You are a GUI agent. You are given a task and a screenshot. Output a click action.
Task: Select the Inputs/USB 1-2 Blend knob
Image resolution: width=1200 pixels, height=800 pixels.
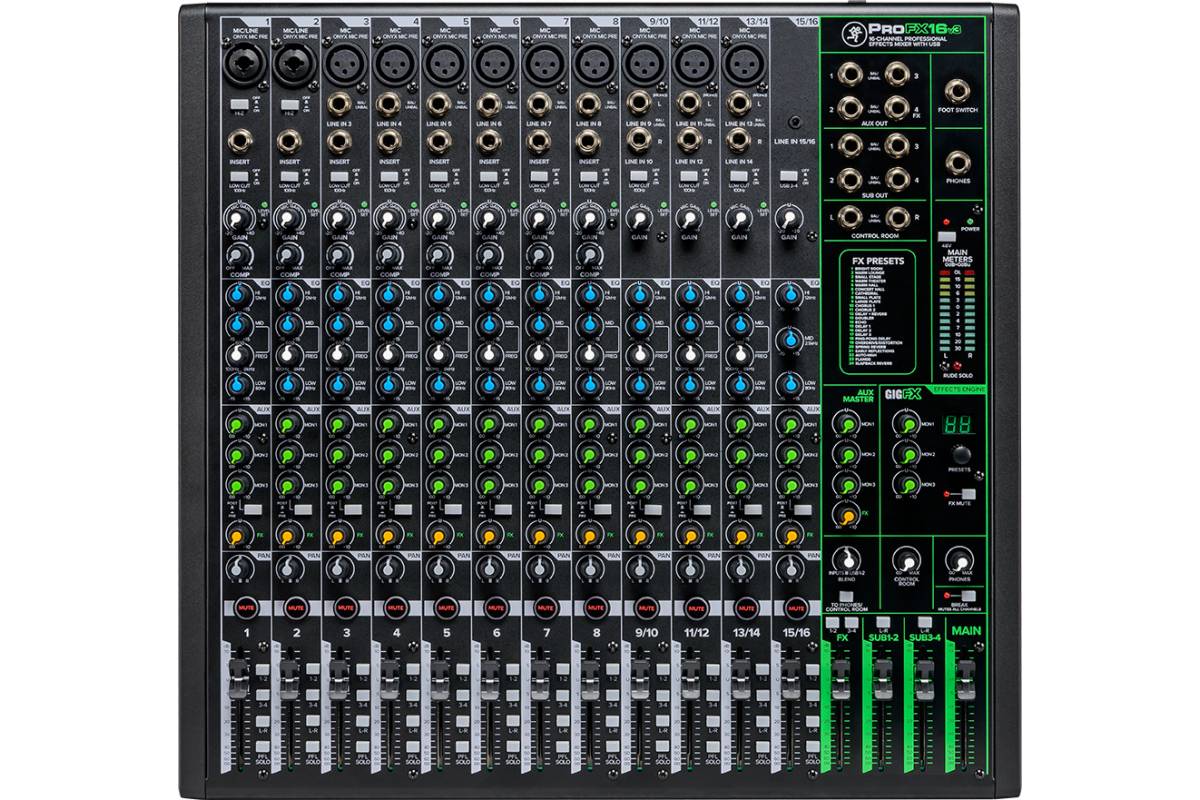[847, 562]
